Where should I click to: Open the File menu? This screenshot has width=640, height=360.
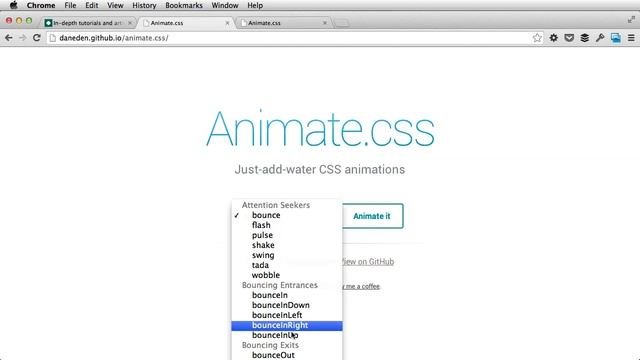(x=70, y=5)
